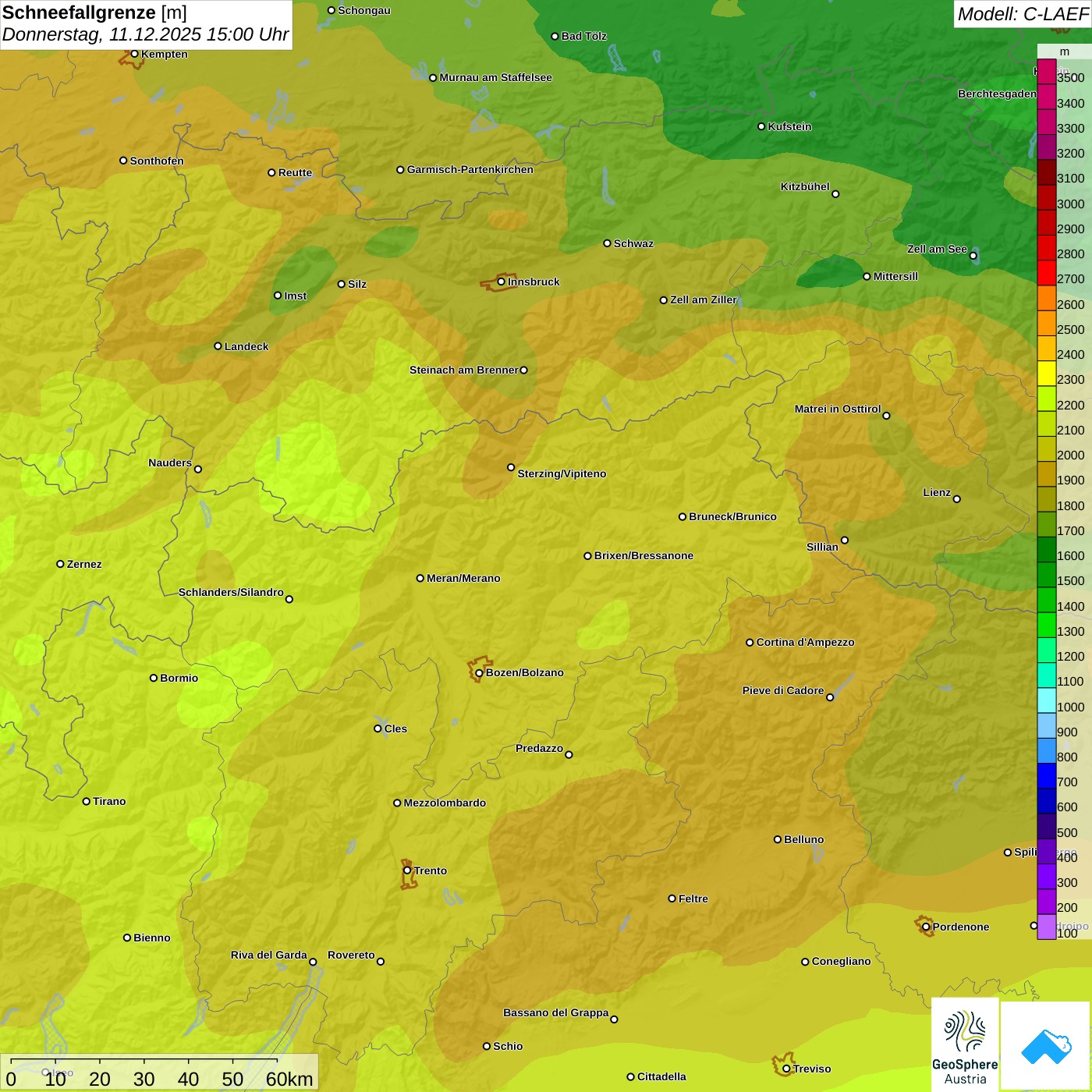This screenshot has width=1092, height=1092.
Task: Click the Conegliano label
Action: point(841,961)
